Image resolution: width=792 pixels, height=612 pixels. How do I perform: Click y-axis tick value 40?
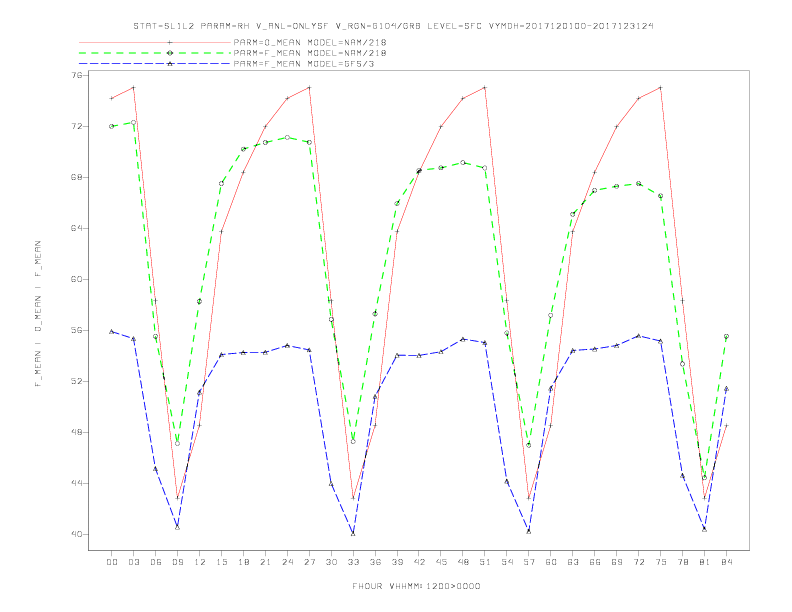tap(79, 534)
